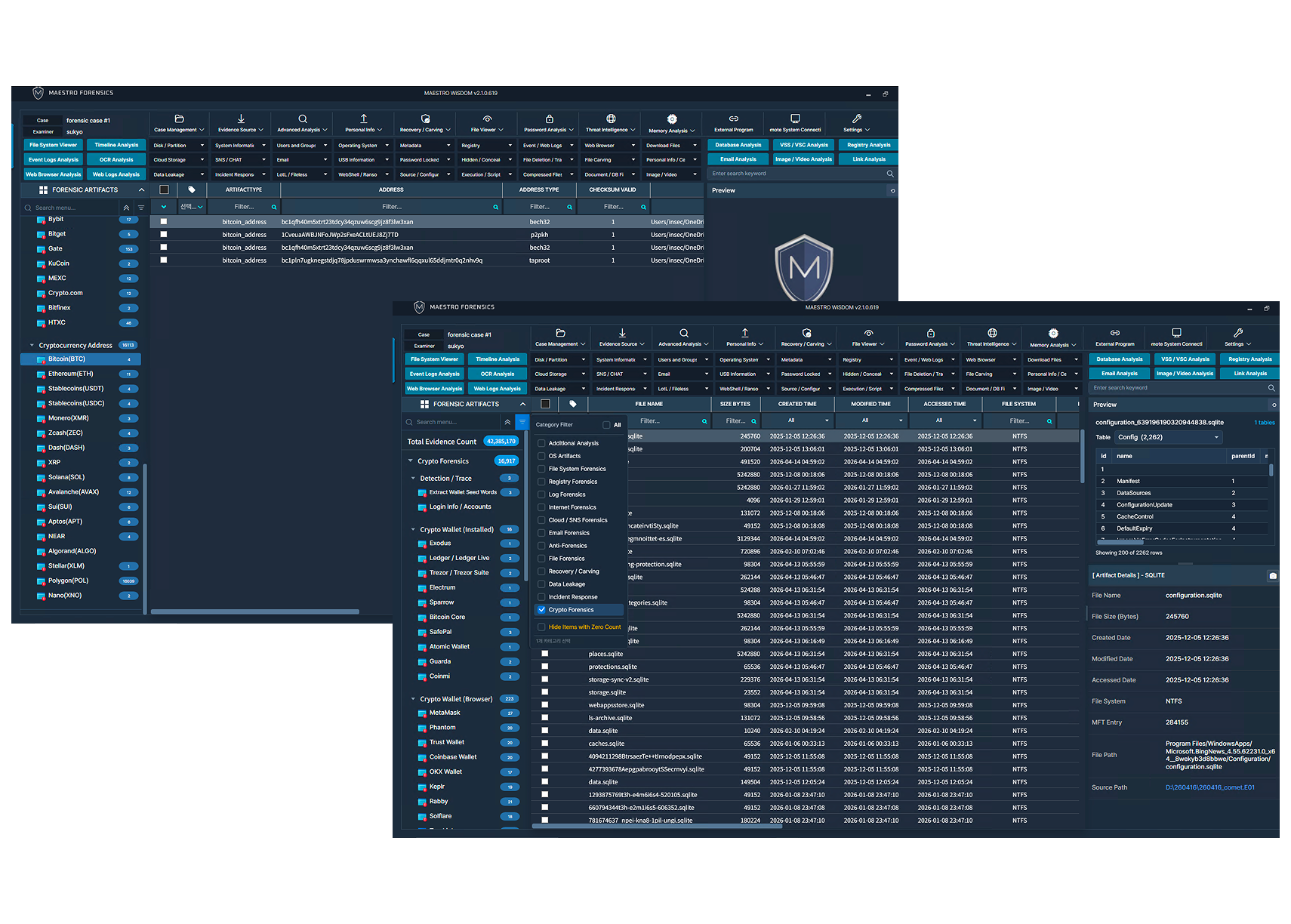Click OCR Analysis button in back window

[x=116, y=160]
